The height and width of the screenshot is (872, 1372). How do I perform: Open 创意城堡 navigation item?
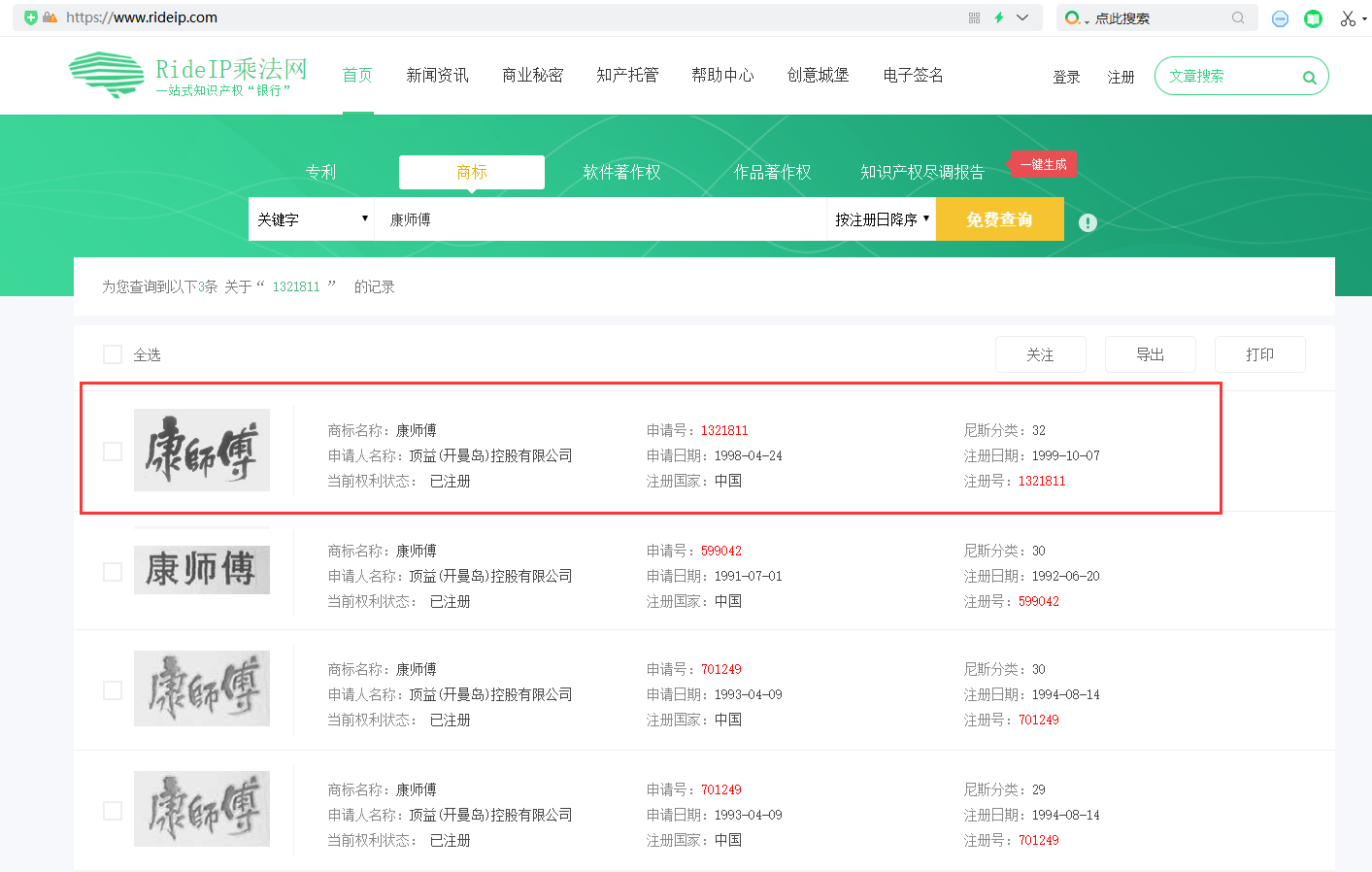pos(818,75)
